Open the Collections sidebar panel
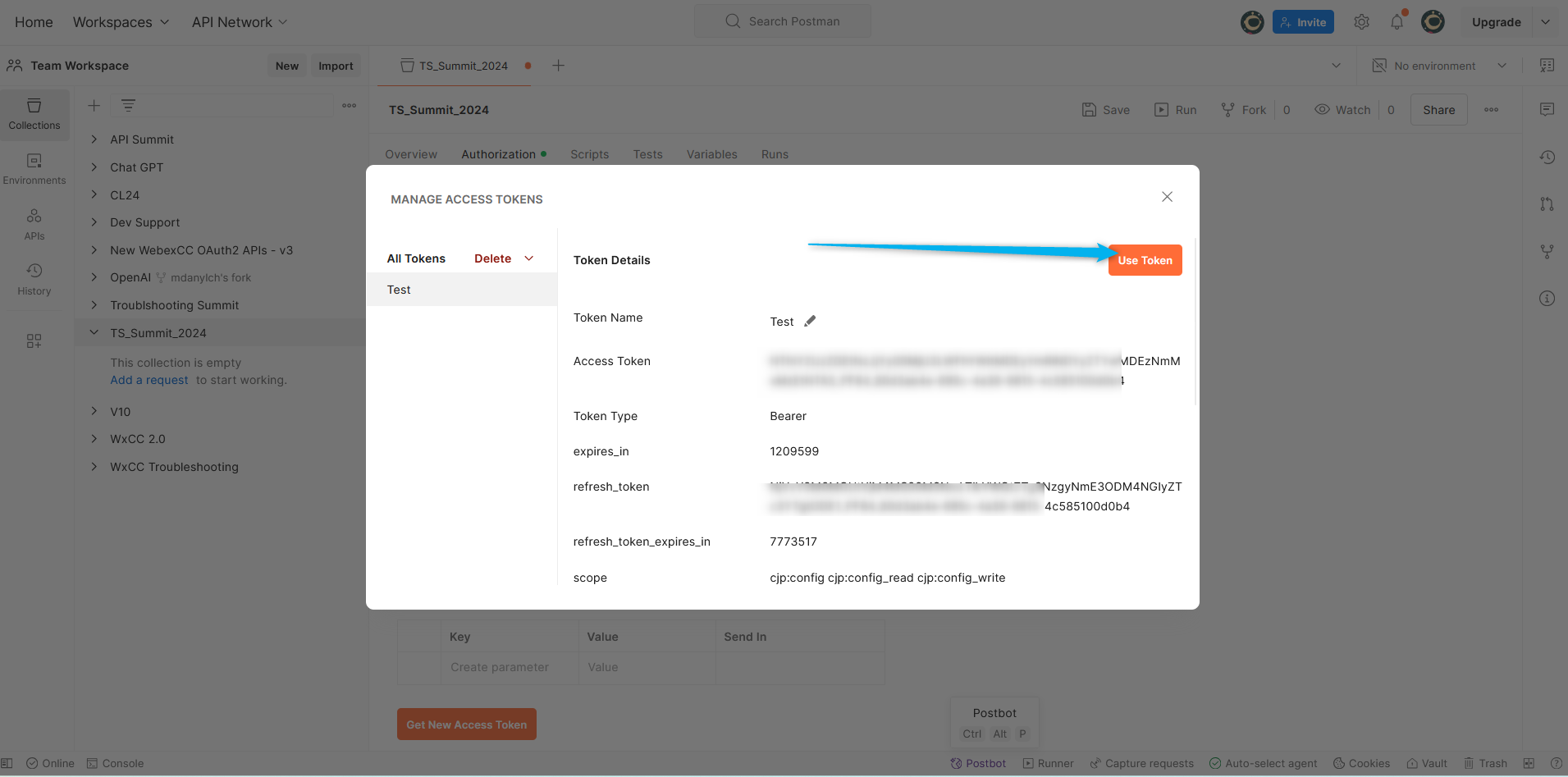This screenshot has height=777, width=1568. [34, 114]
